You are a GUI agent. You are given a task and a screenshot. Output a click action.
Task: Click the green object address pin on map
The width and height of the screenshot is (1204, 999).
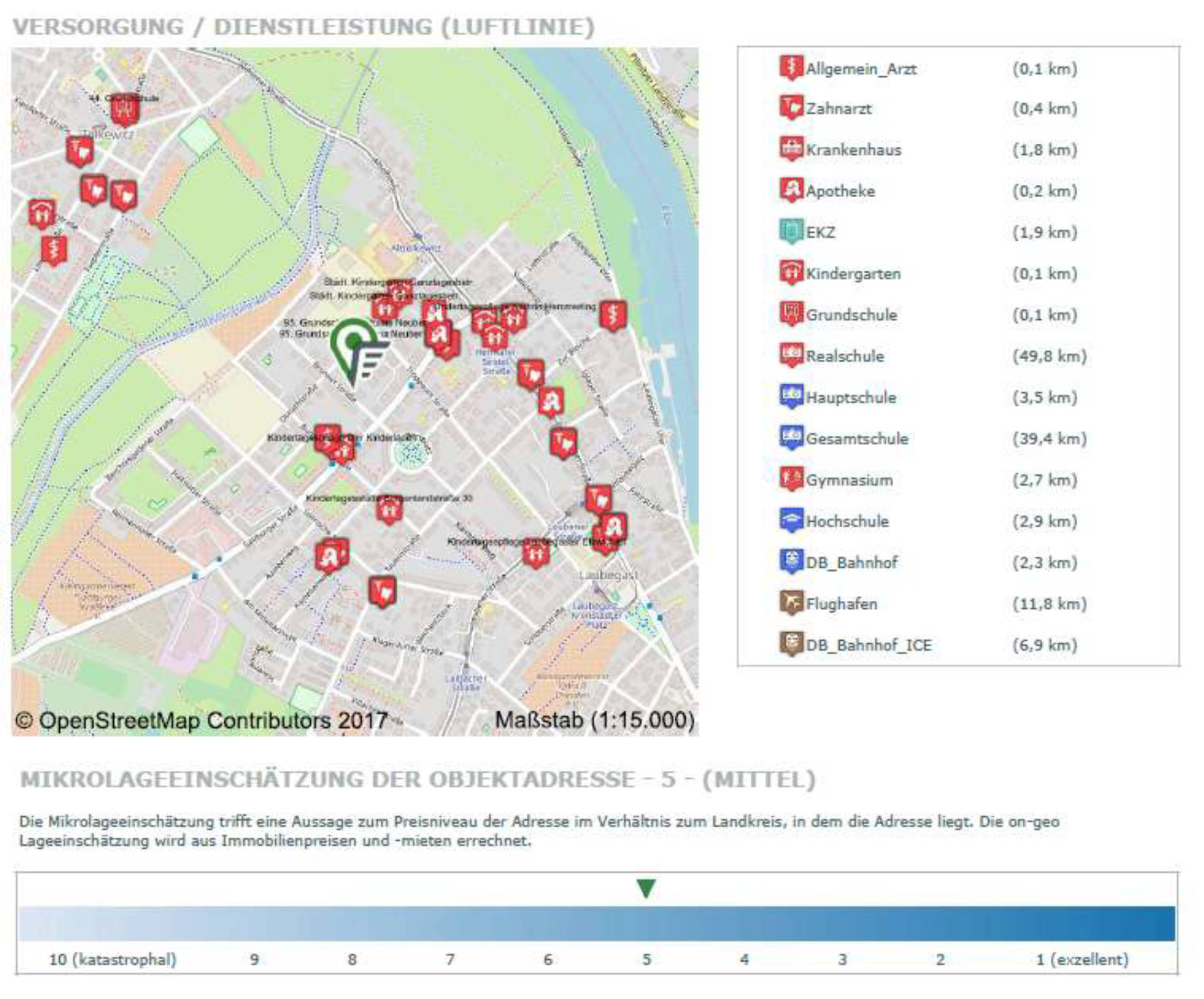coord(355,348)
